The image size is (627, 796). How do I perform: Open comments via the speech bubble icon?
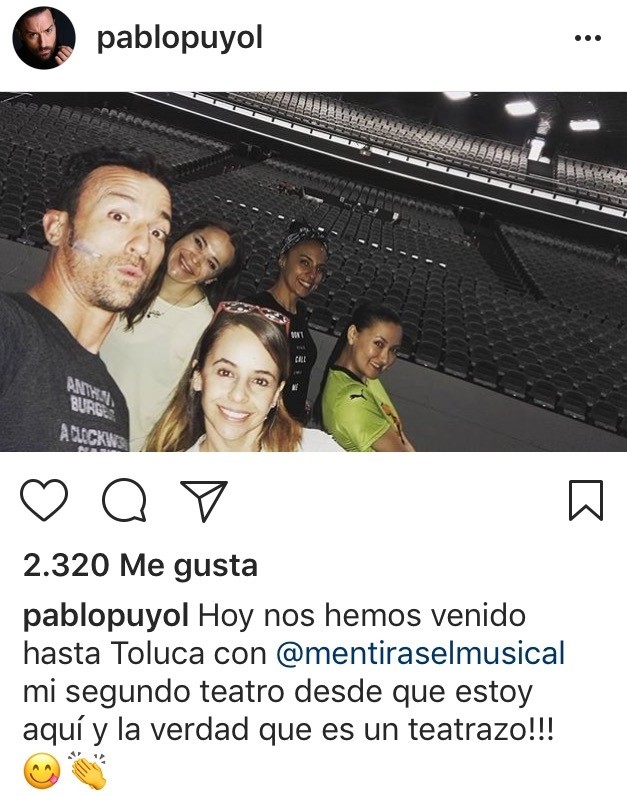[124, 500]
